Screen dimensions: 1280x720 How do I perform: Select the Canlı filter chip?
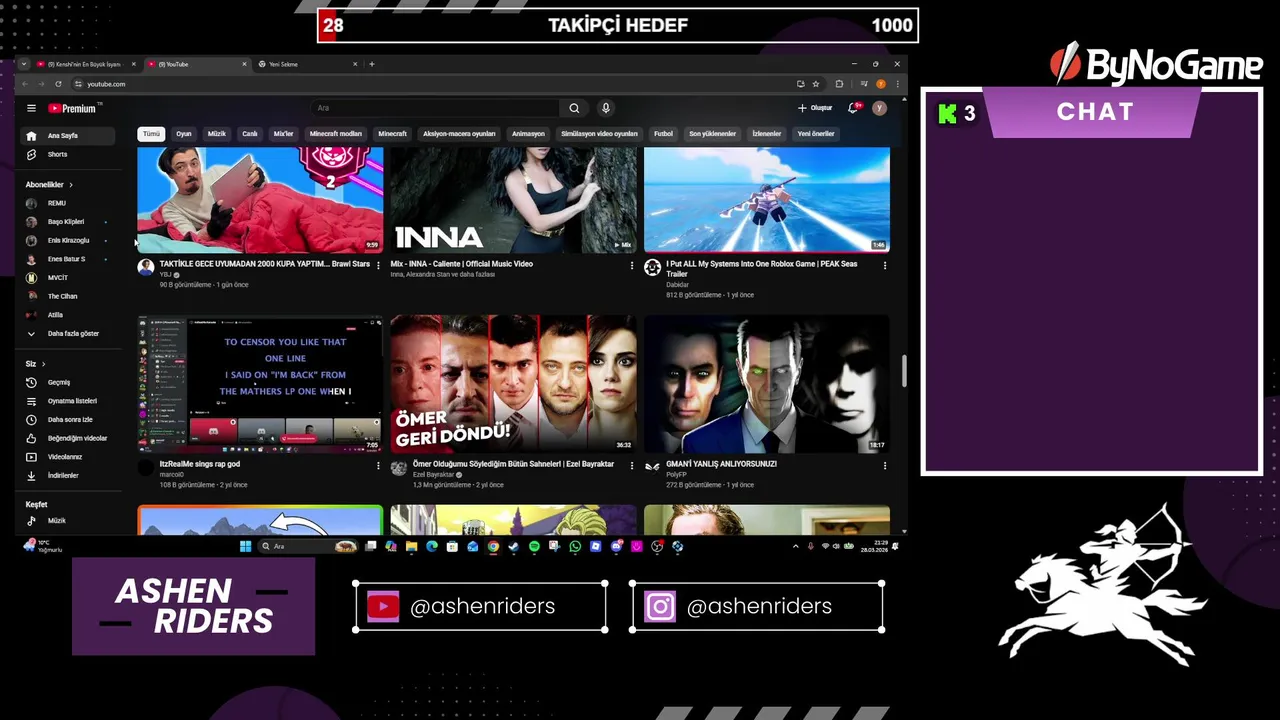[x=250, y=134]
